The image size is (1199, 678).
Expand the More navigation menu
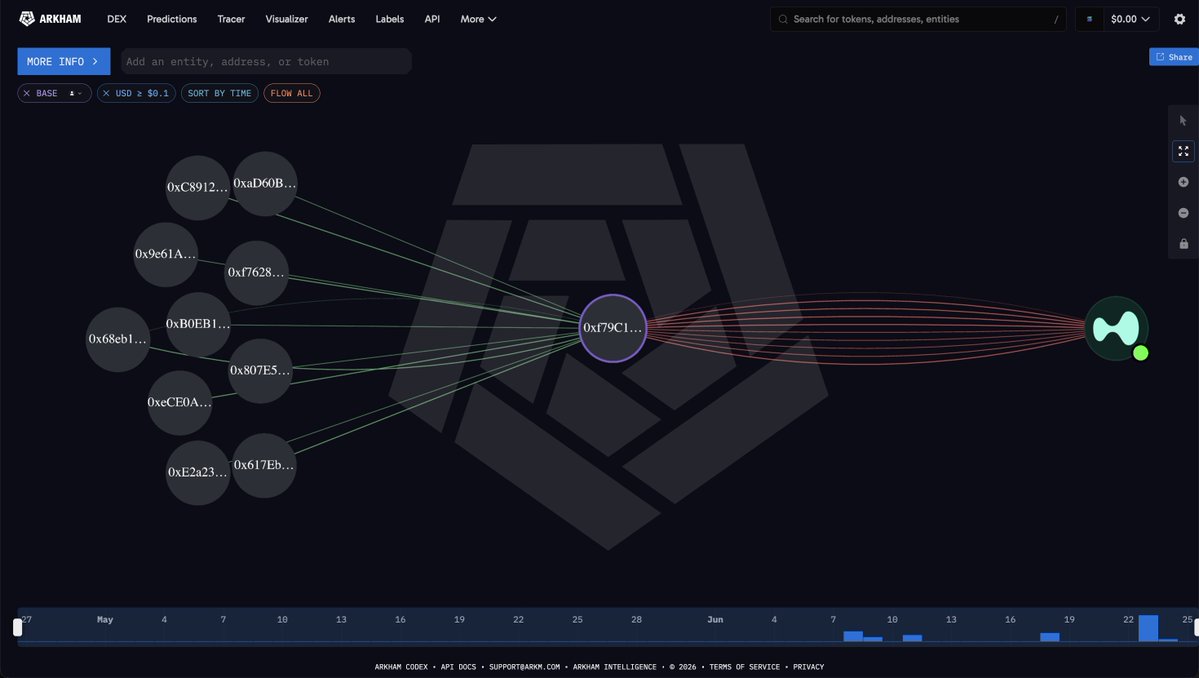pyautogui.click(x=478, y=19)
